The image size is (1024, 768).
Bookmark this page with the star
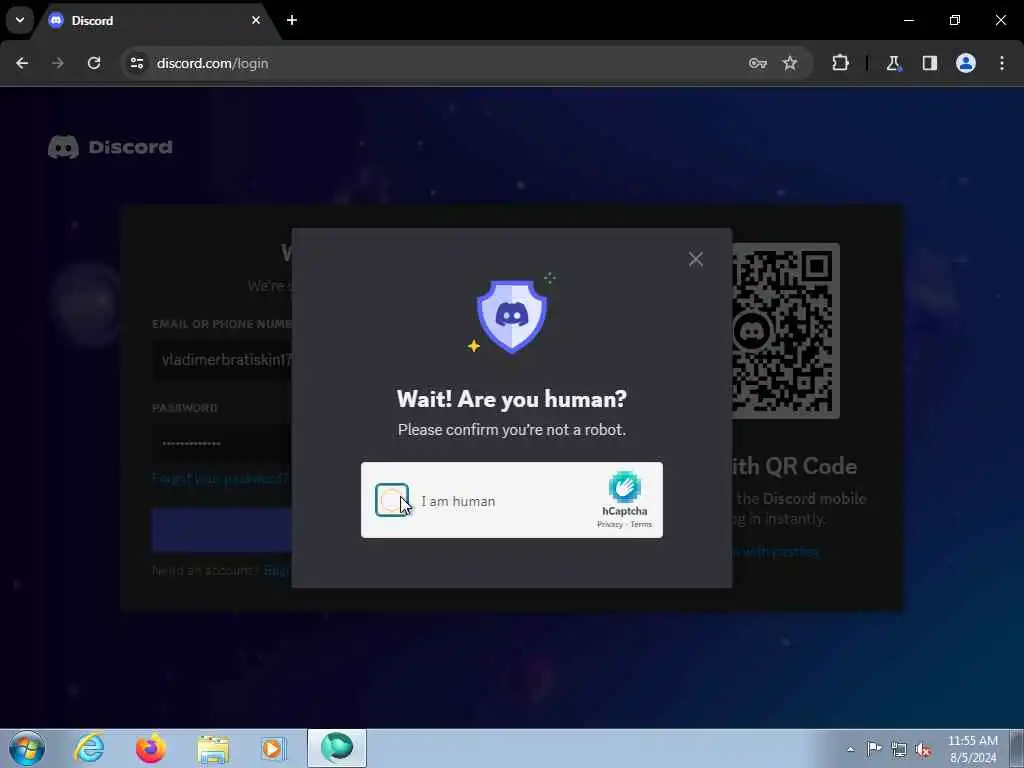pyautogui.click(x=790, y=63)
